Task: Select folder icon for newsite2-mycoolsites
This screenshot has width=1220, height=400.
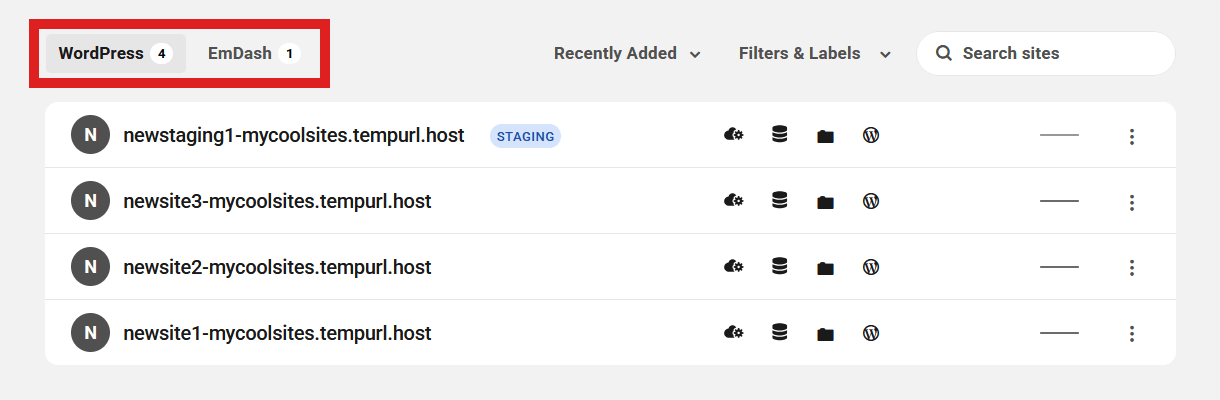Action: click(x=825, y=268)
